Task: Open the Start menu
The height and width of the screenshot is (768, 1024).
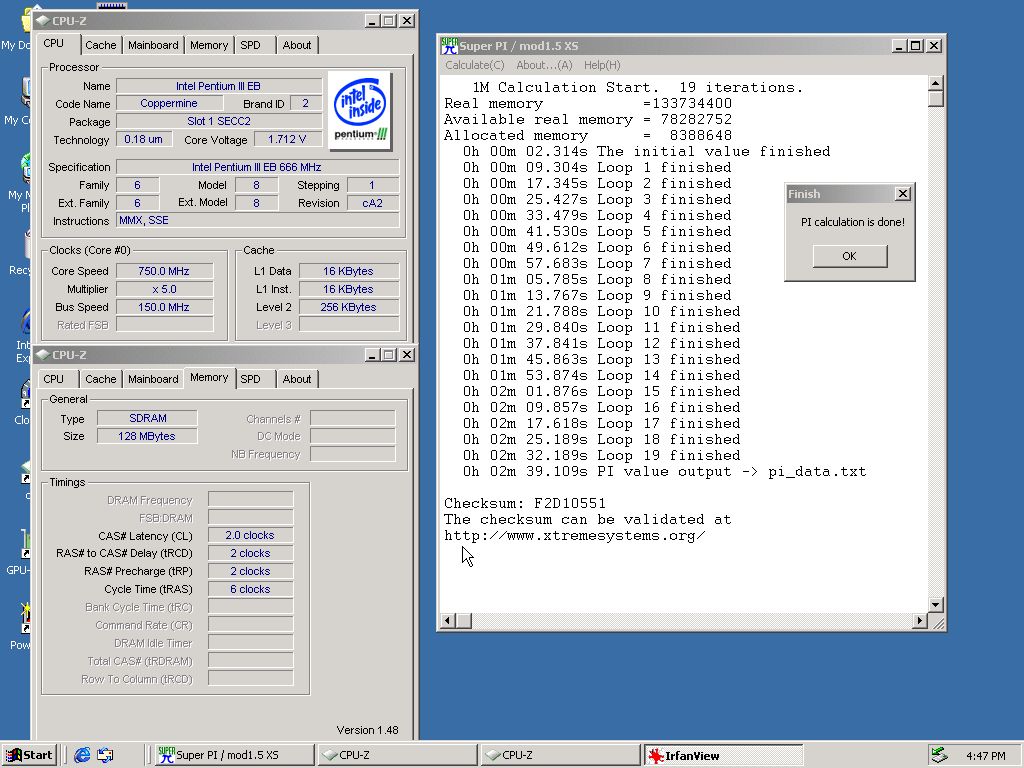Action: 29,755
